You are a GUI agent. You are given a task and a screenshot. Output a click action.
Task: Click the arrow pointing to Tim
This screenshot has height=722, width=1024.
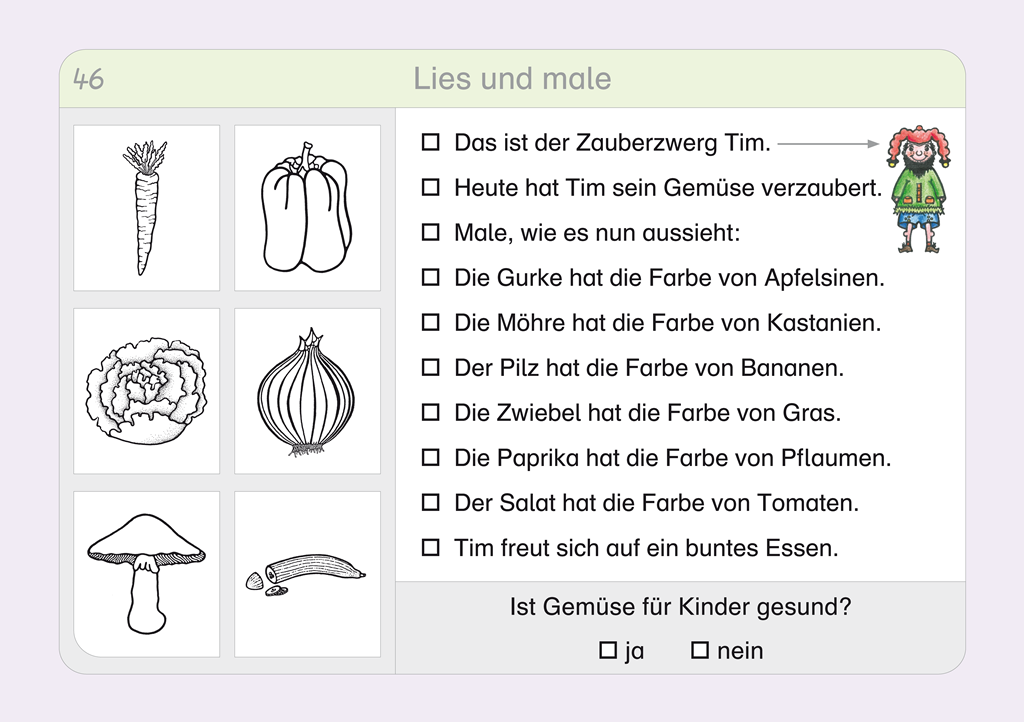827,144
